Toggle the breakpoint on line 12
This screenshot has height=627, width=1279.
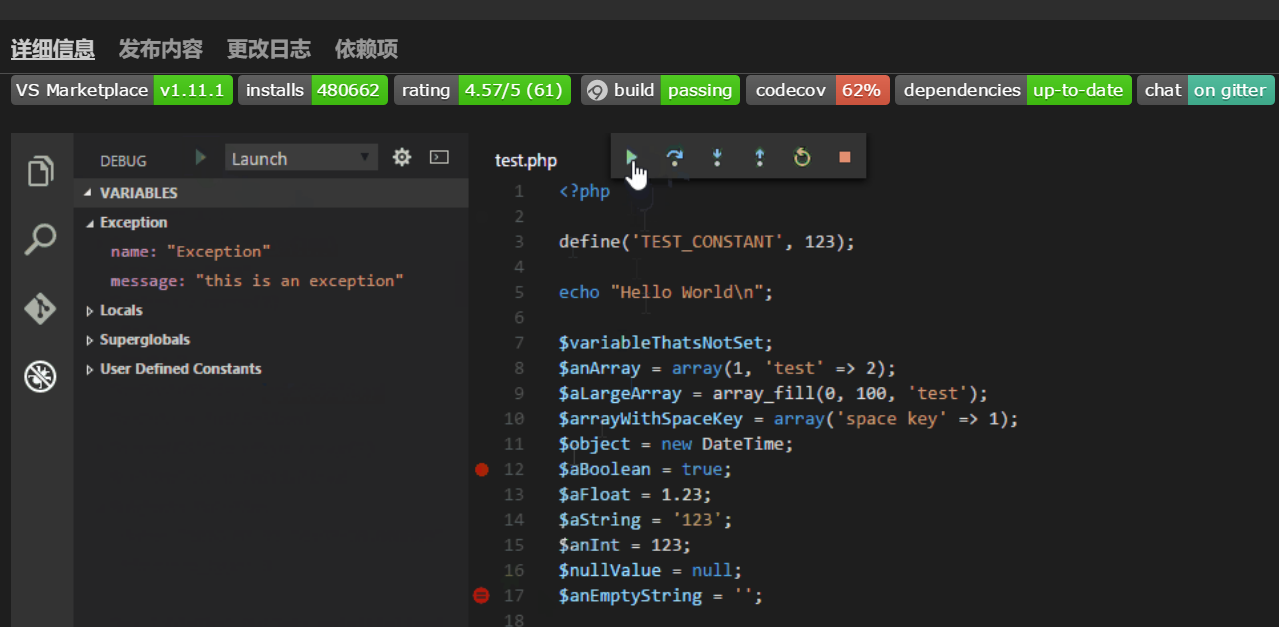(x=482, y=469)
